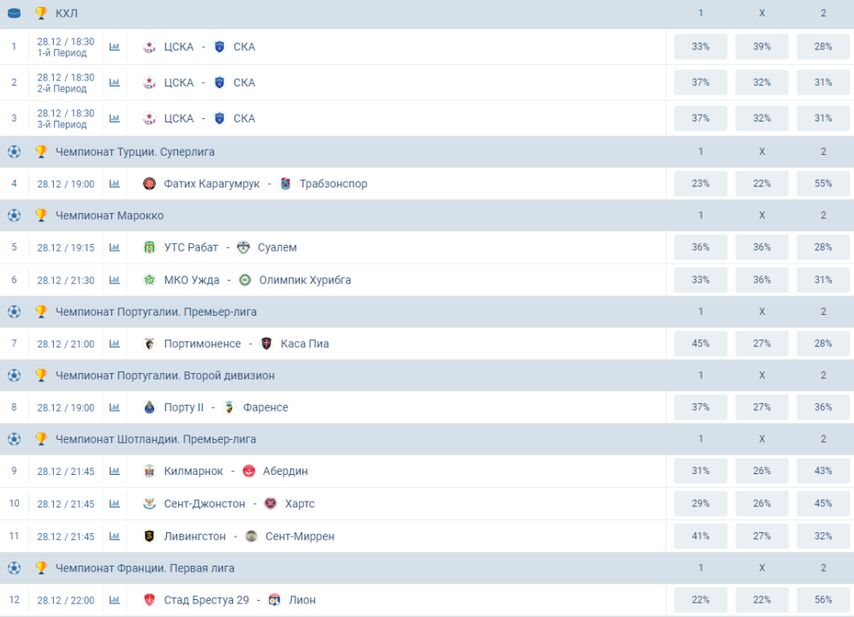Open statistics chart for Стад Брестуа 29 - Лион
Screen dimensions: 854x617
pyautogui.click(x=114, y=600)
